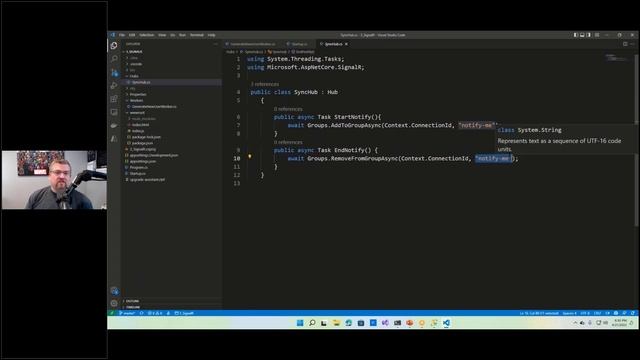Screen dimensions: 640x360
Task: Close the SyncHub.cs editor tab
Action: (347, 44)
